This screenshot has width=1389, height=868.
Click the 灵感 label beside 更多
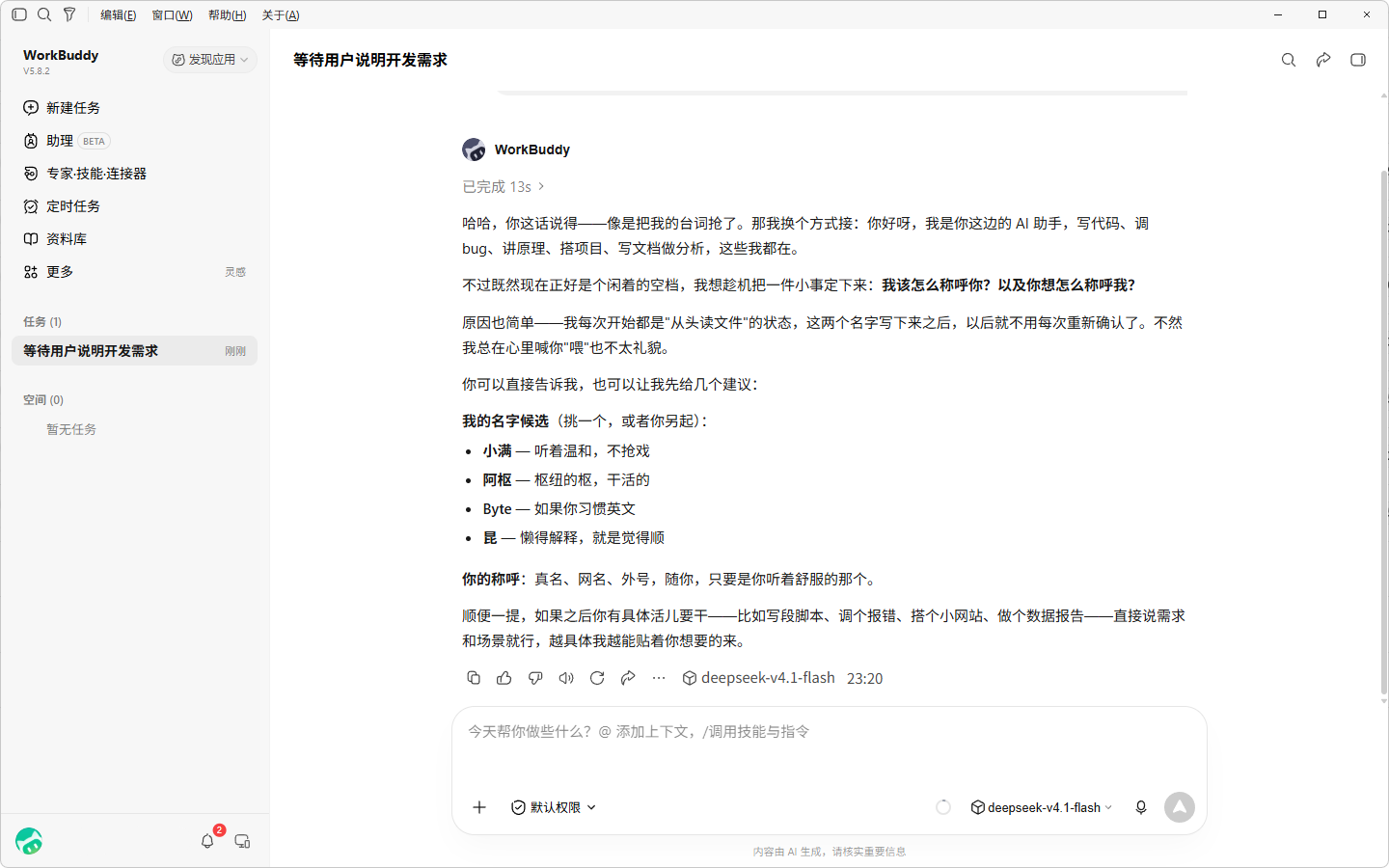[x=235, y=272]
